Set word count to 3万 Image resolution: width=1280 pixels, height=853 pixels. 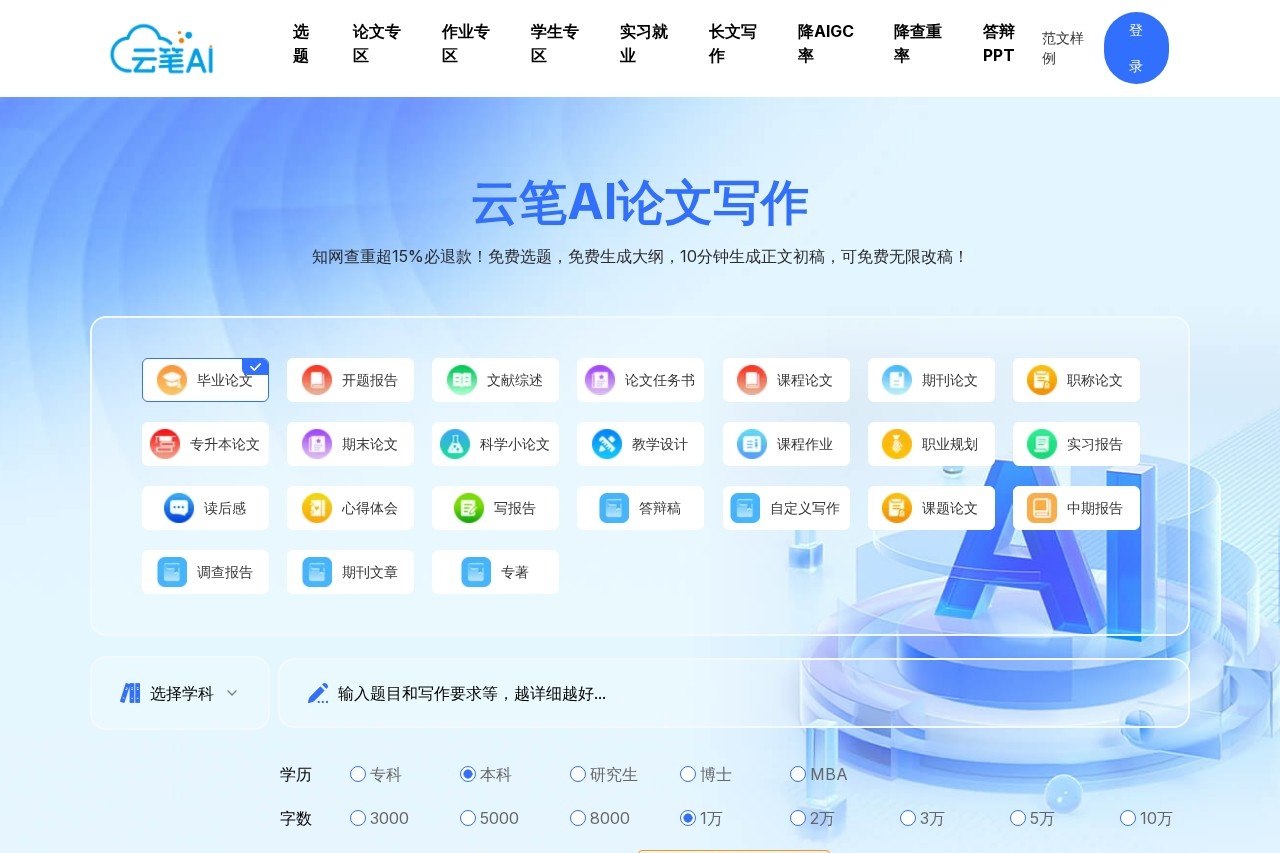(x=908, y=818)
